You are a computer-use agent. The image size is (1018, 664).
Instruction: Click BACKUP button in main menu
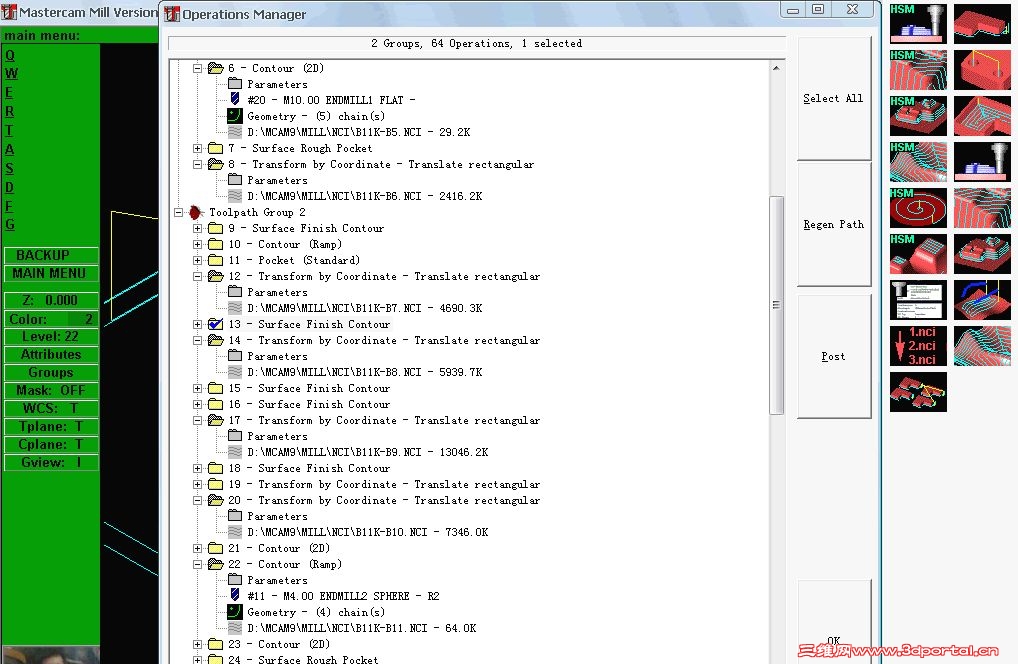coord(51,255)
